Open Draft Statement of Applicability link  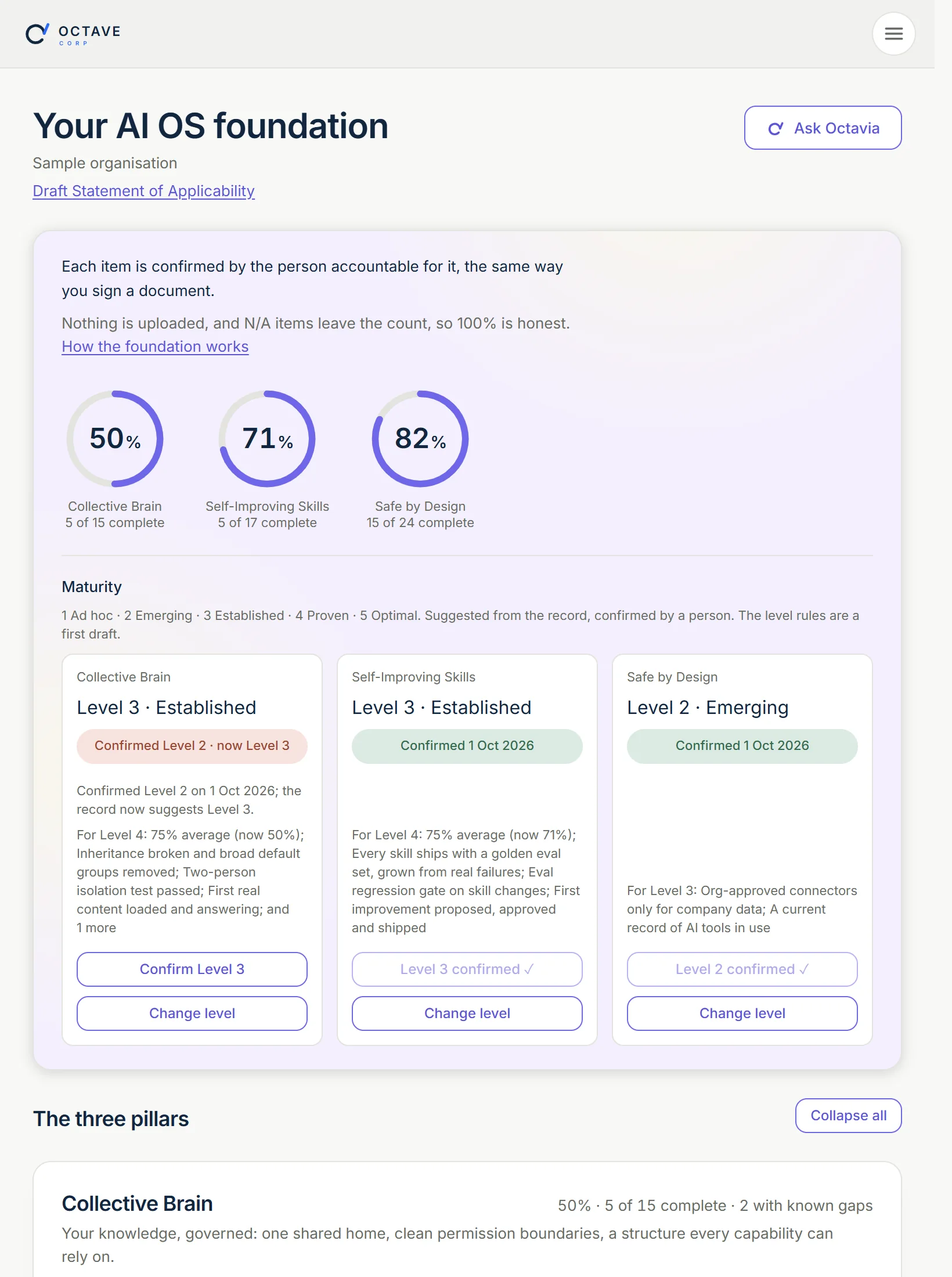point(143,191)
